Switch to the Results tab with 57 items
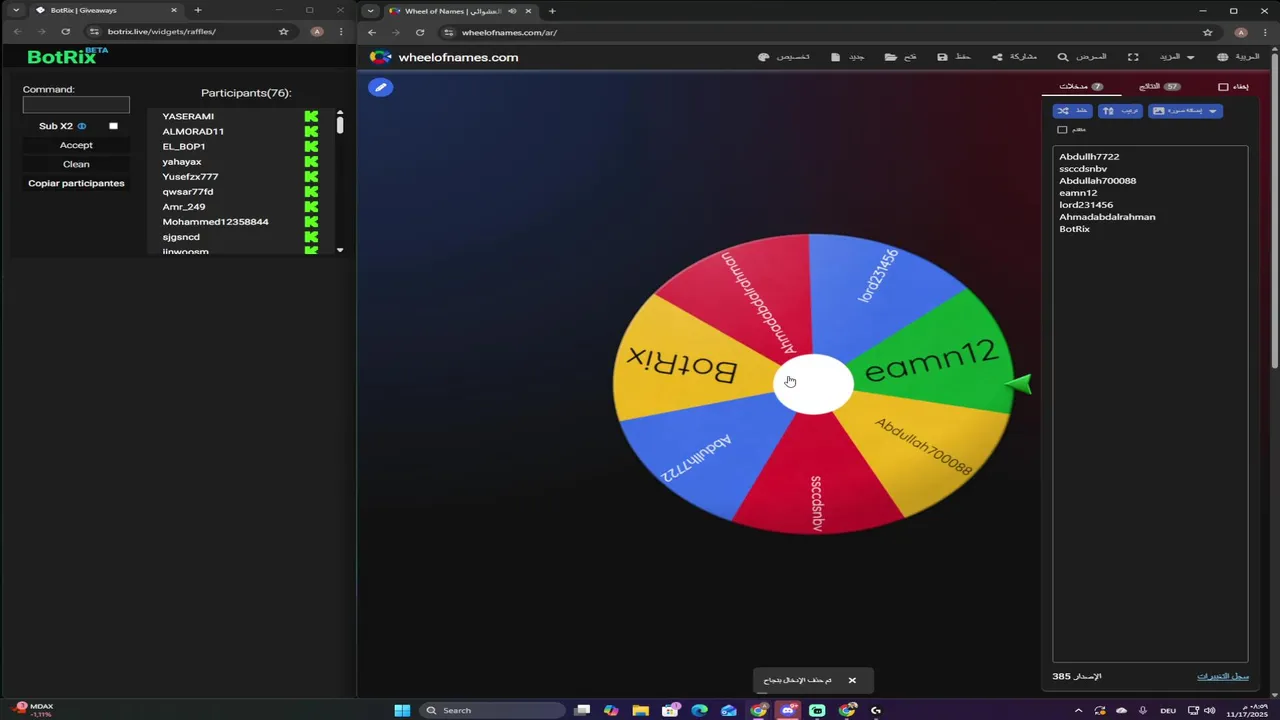This screenshot has width=1280, height=720. [x=1160, y=87]
